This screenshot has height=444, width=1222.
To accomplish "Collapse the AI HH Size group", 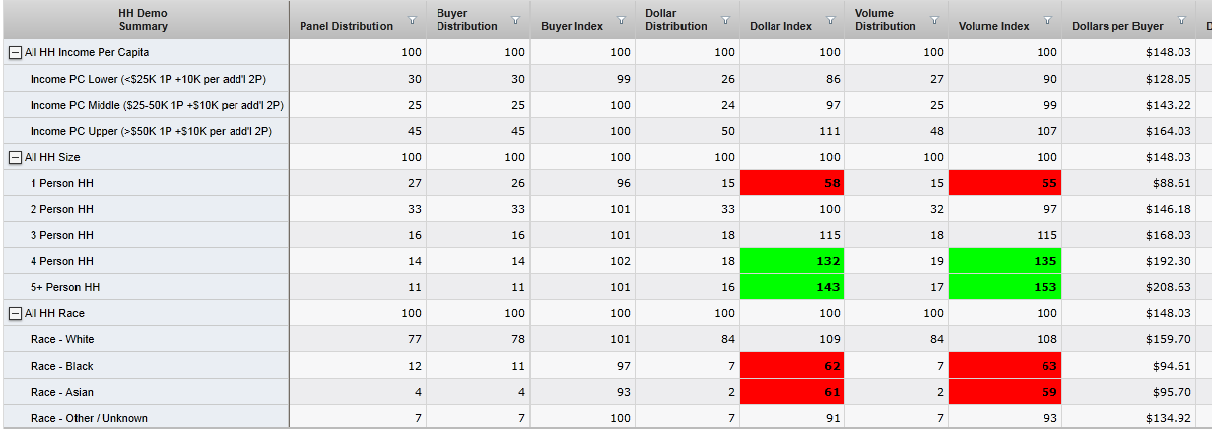I will click(x=15, y=157).
